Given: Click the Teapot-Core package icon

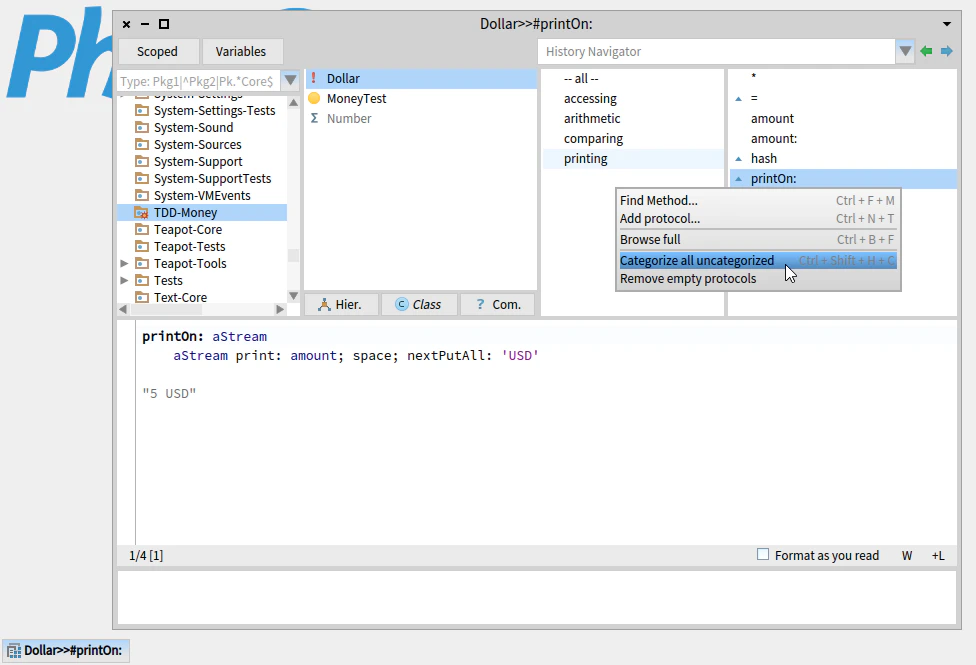Looking at the screenshot, I should (x=142, y=229).
